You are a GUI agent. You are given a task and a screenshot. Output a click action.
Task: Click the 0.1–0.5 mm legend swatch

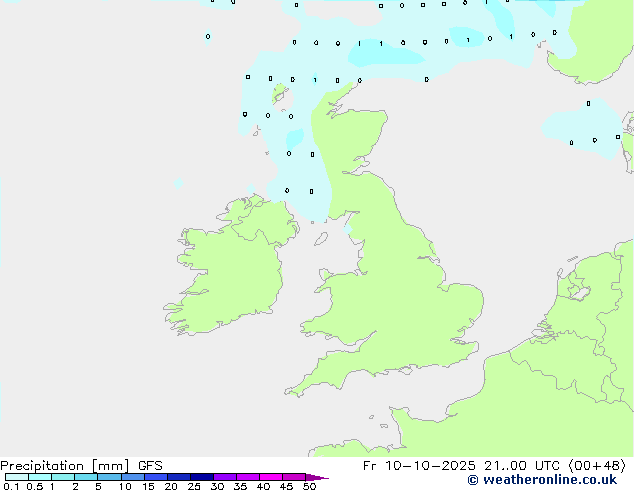click(x=17, y=477)
